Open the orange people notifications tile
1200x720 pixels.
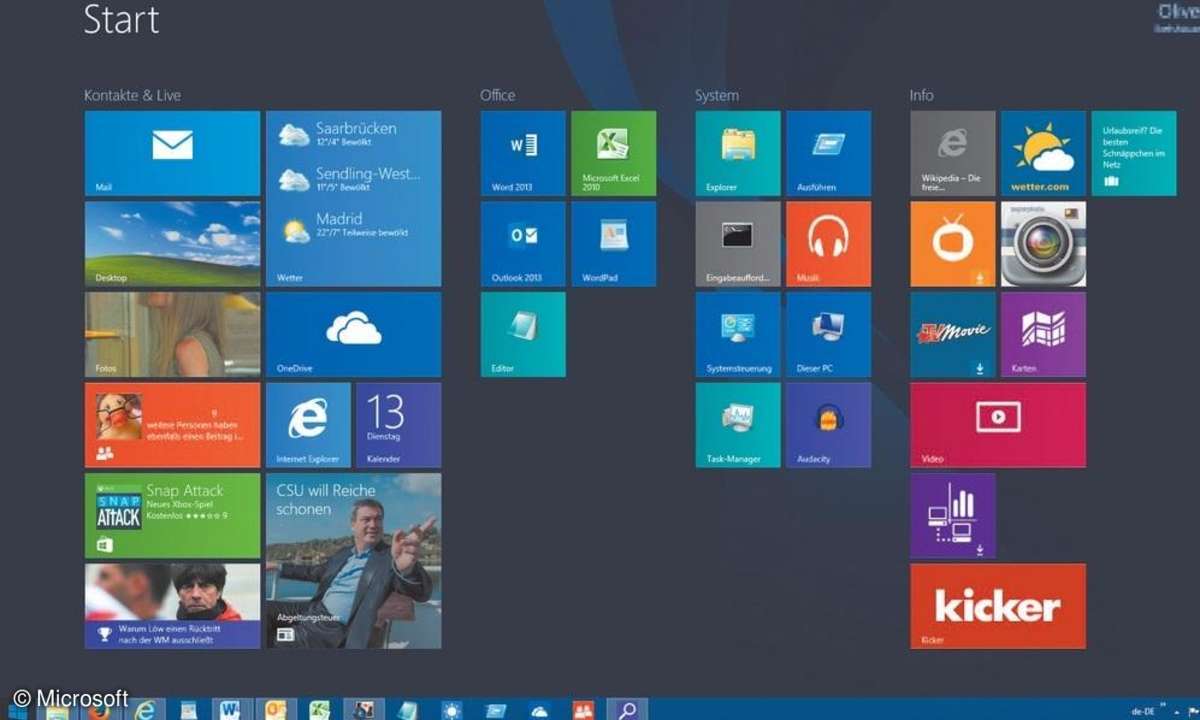[172, 425]
